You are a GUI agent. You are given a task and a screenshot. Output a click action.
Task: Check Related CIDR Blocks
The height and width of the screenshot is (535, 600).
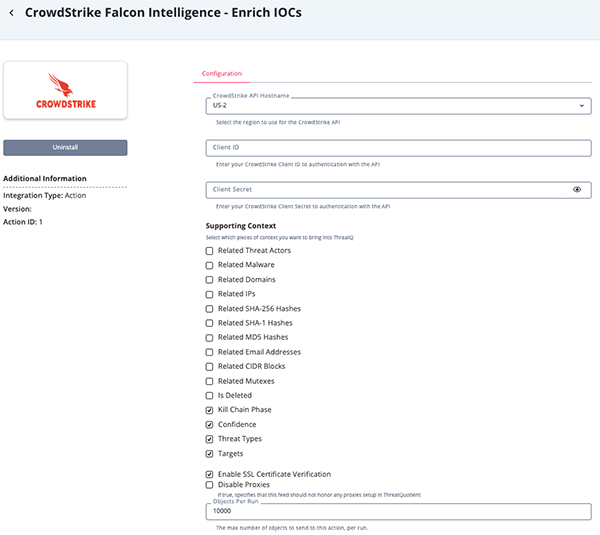[x=209, y=367]
